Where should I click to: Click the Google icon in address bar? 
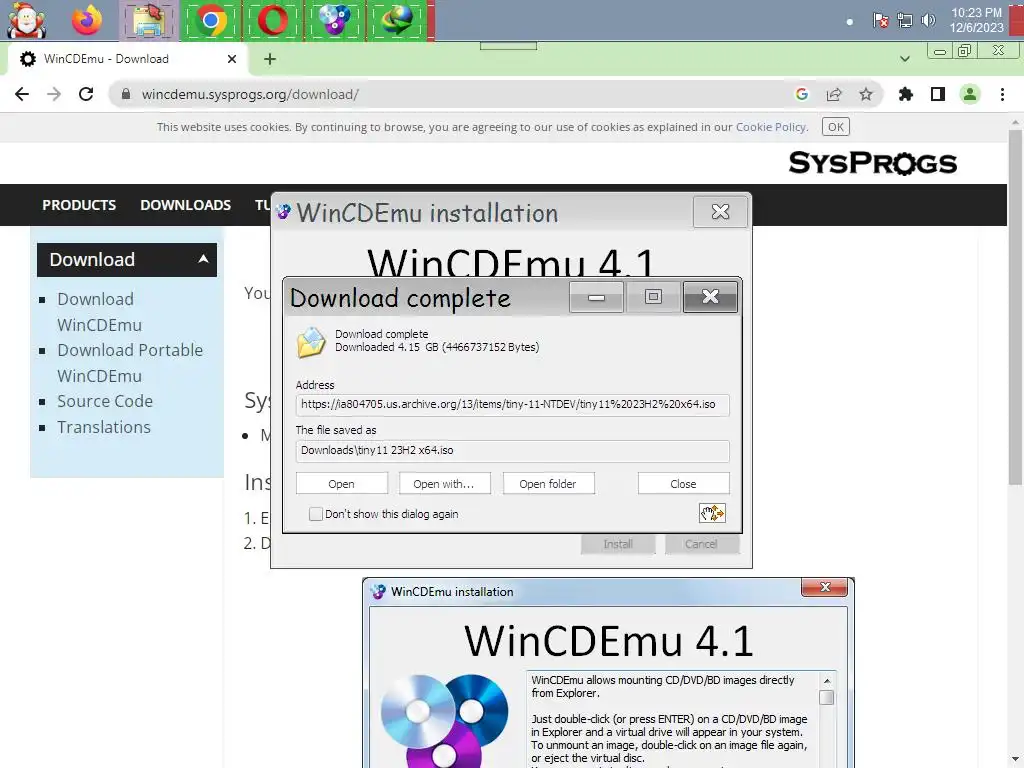(x=802, y=94)
